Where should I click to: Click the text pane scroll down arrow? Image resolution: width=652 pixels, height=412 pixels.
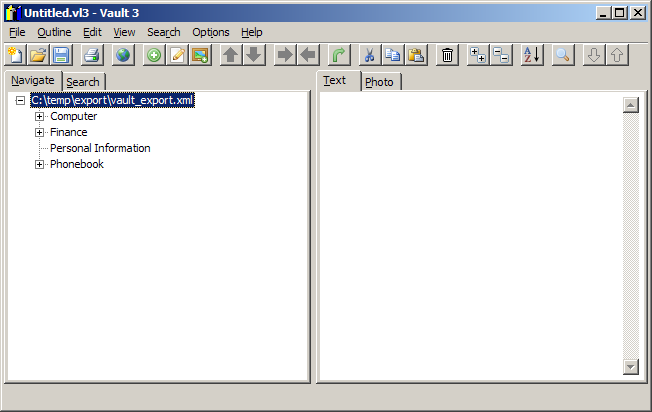point(630,367)
